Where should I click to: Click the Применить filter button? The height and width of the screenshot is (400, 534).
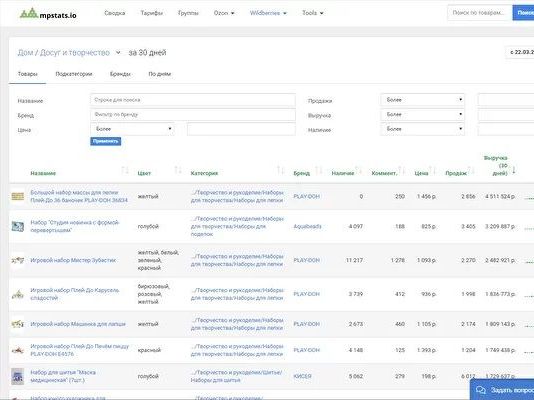(x=106, y=141)
